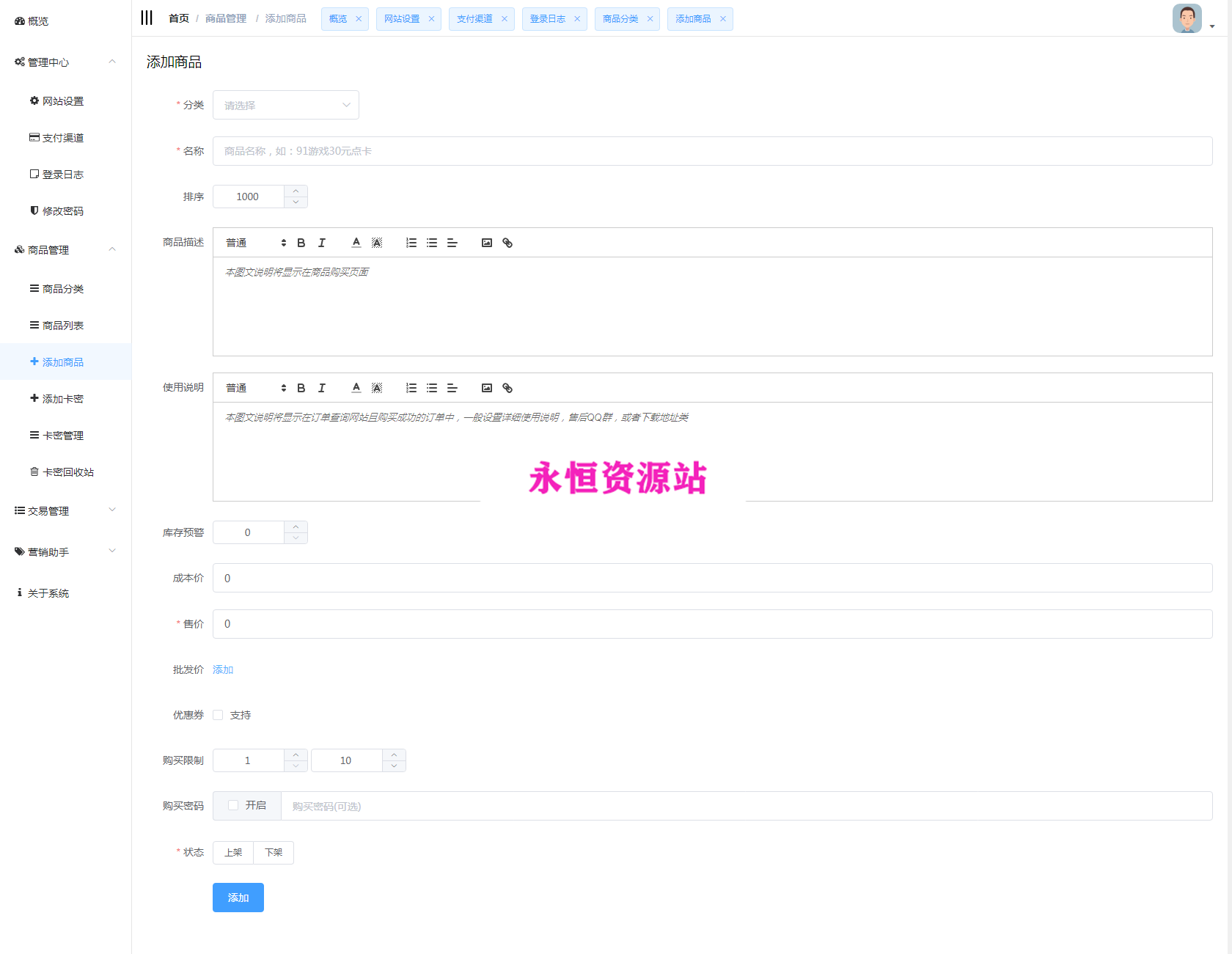Image resolution: width=1232 pixels, height=954 pixels.
Task: Click the blue 添加 submit button
Action: pyautogui.click(x=238, y=898)
